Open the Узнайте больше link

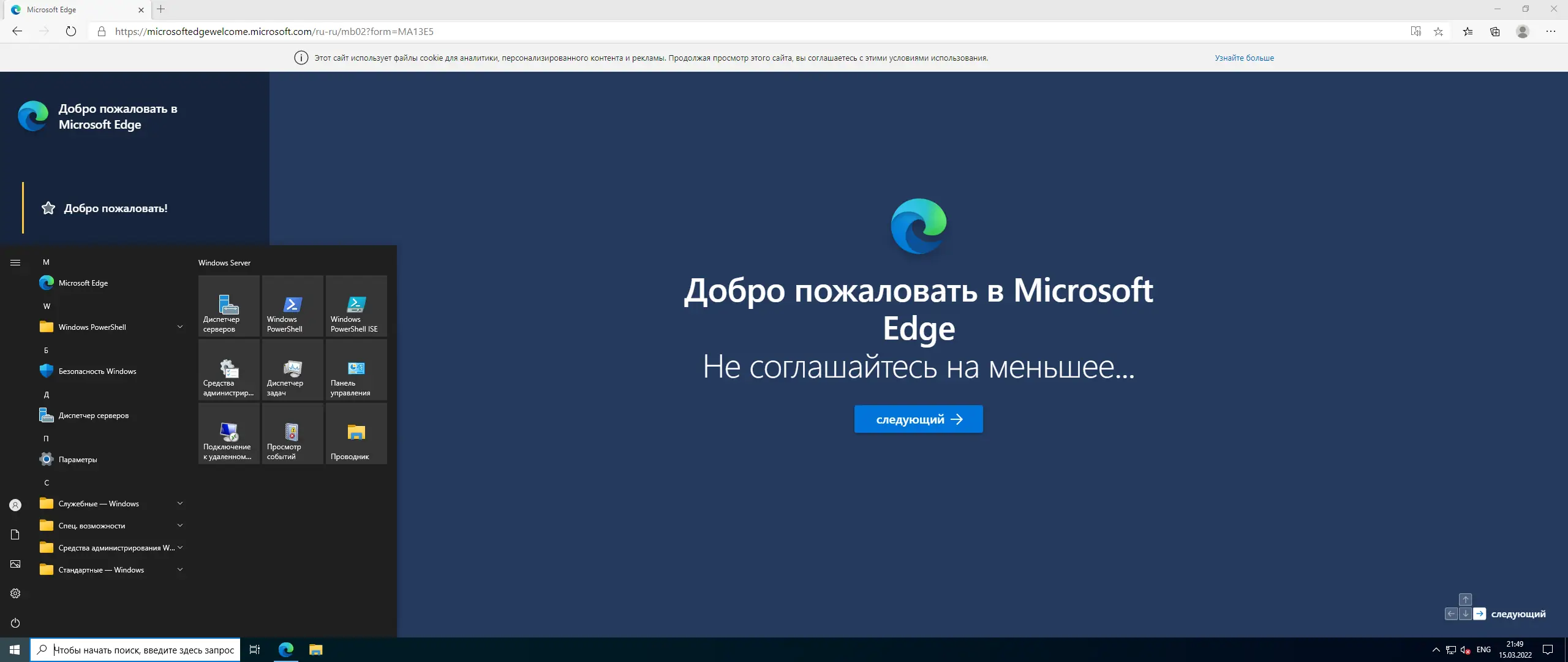[1244, 58]
